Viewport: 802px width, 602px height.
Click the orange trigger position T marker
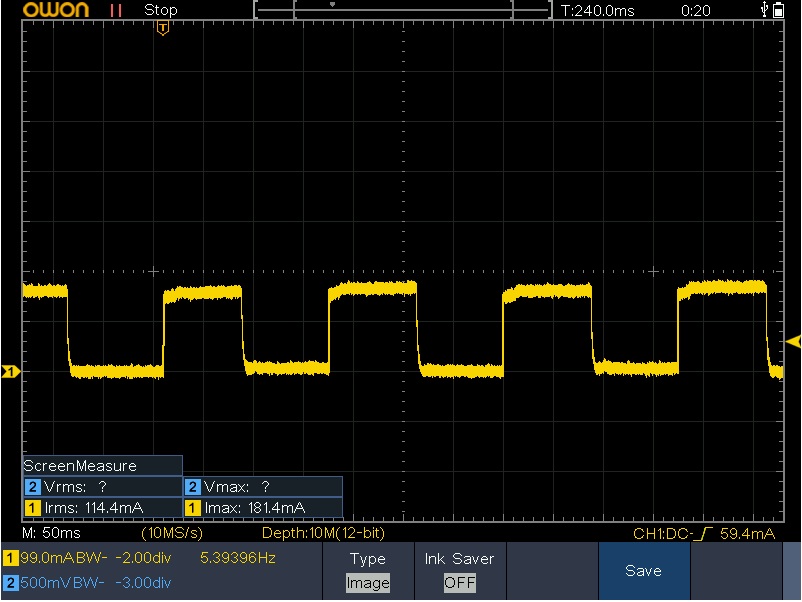[x=163, y=28]
